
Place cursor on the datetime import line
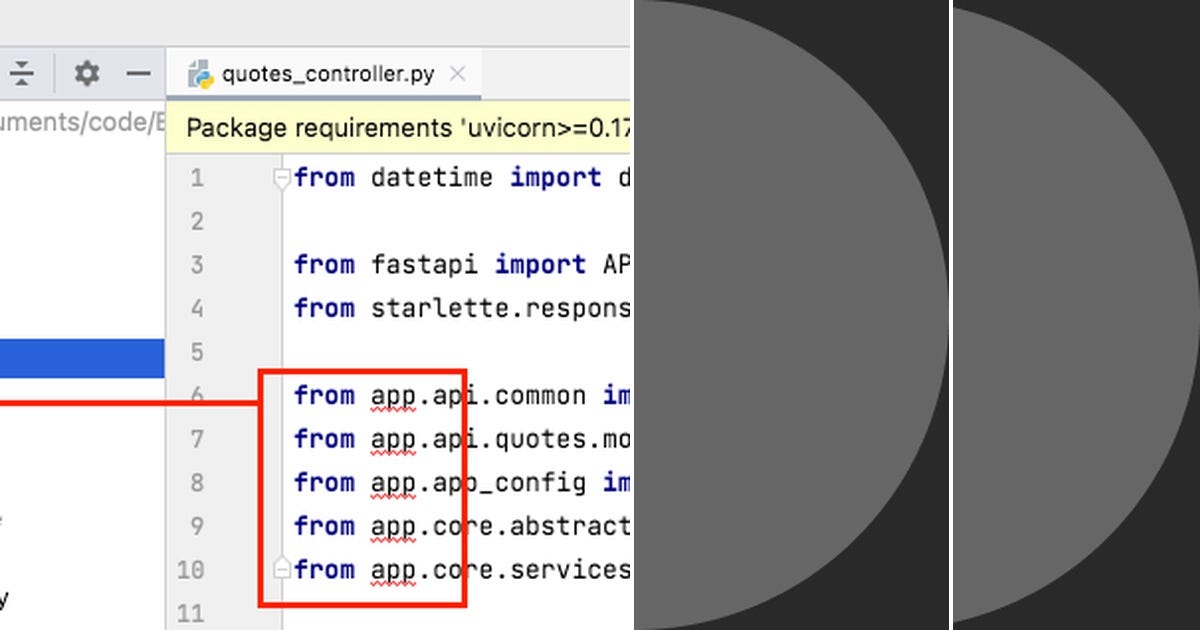pyautogui.click(x=450, y=177)
